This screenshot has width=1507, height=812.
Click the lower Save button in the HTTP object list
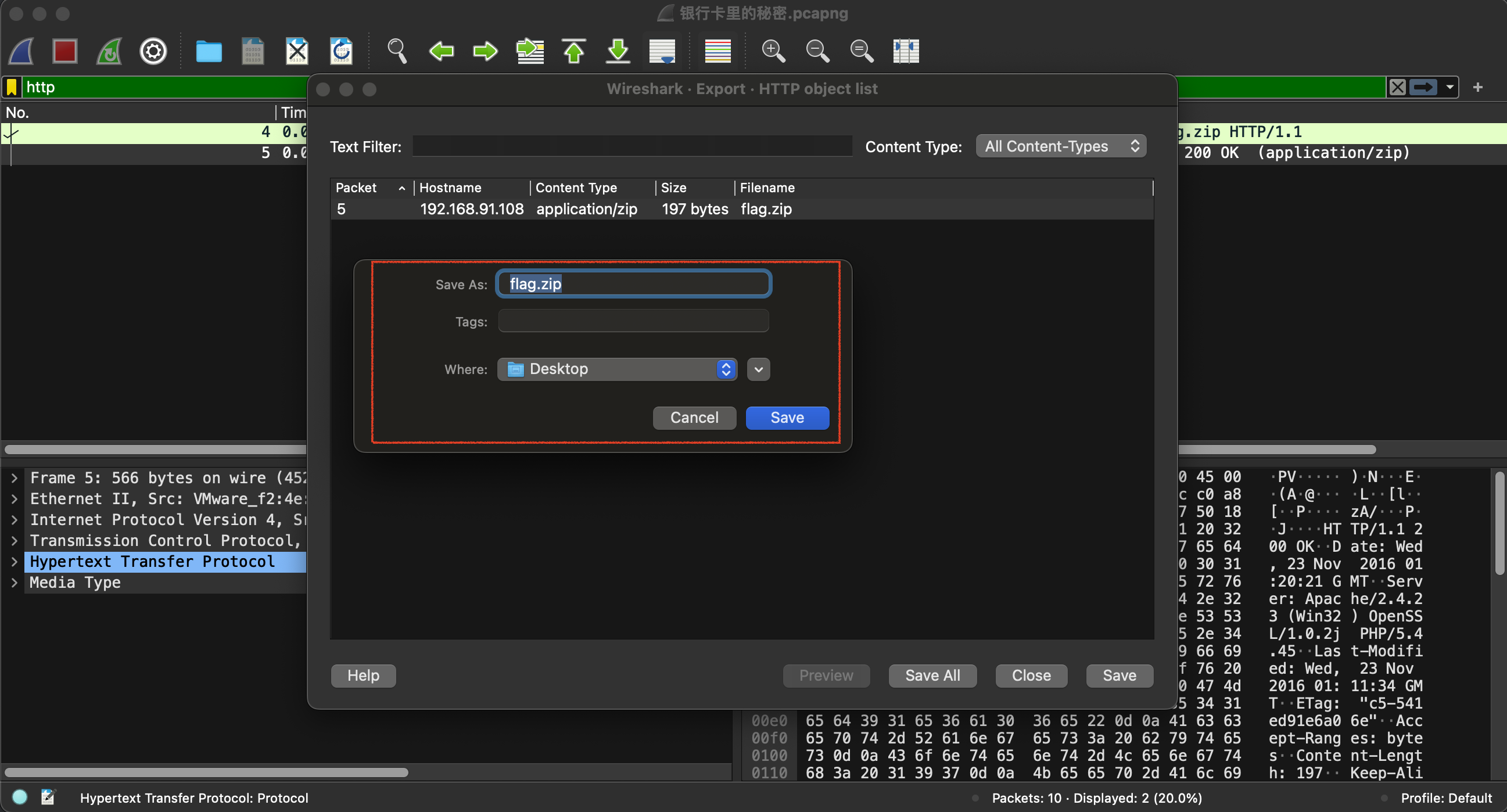(1120, 676)
